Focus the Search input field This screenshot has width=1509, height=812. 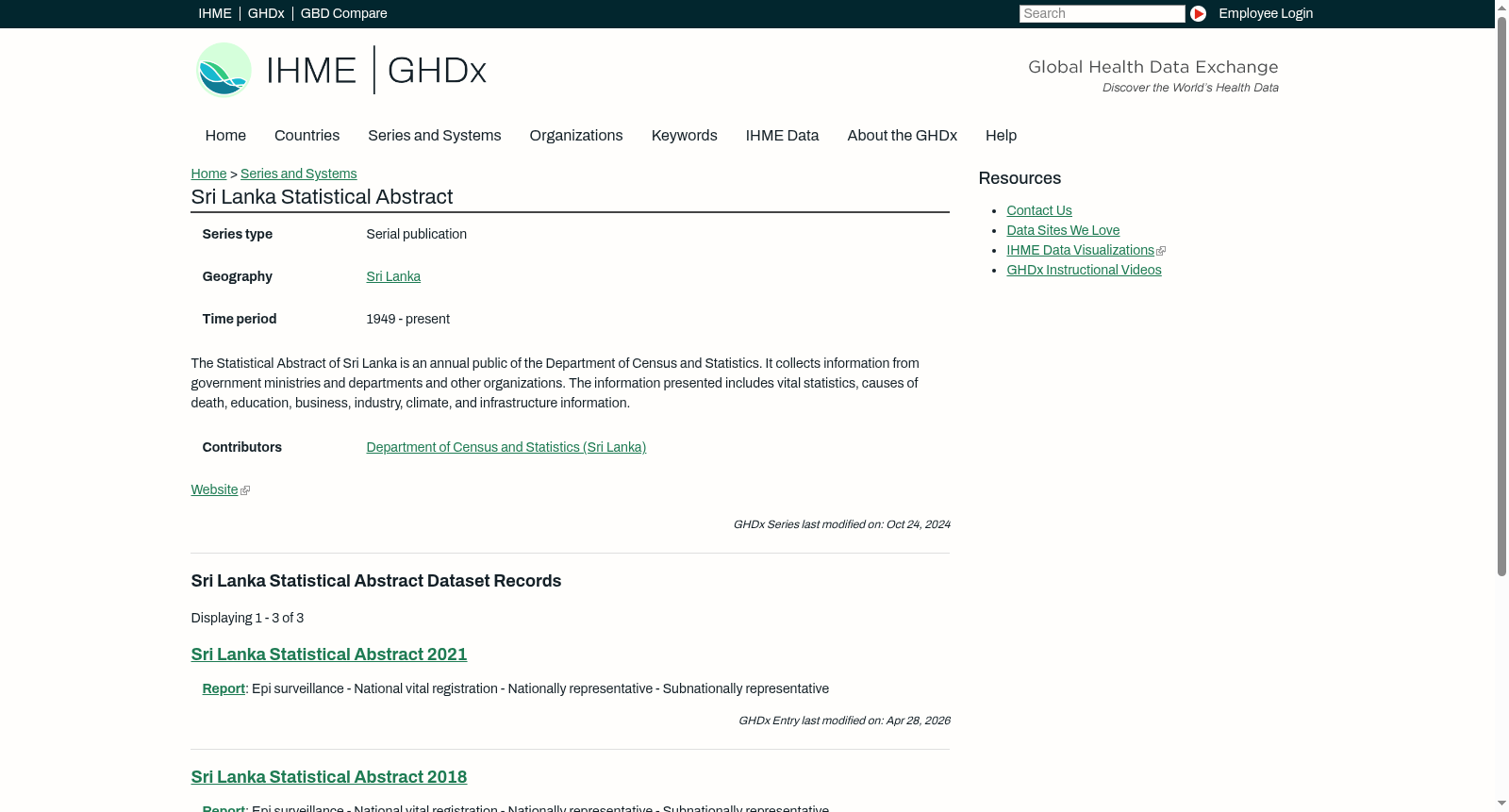pyautogui.click(x=1102, y=13)
